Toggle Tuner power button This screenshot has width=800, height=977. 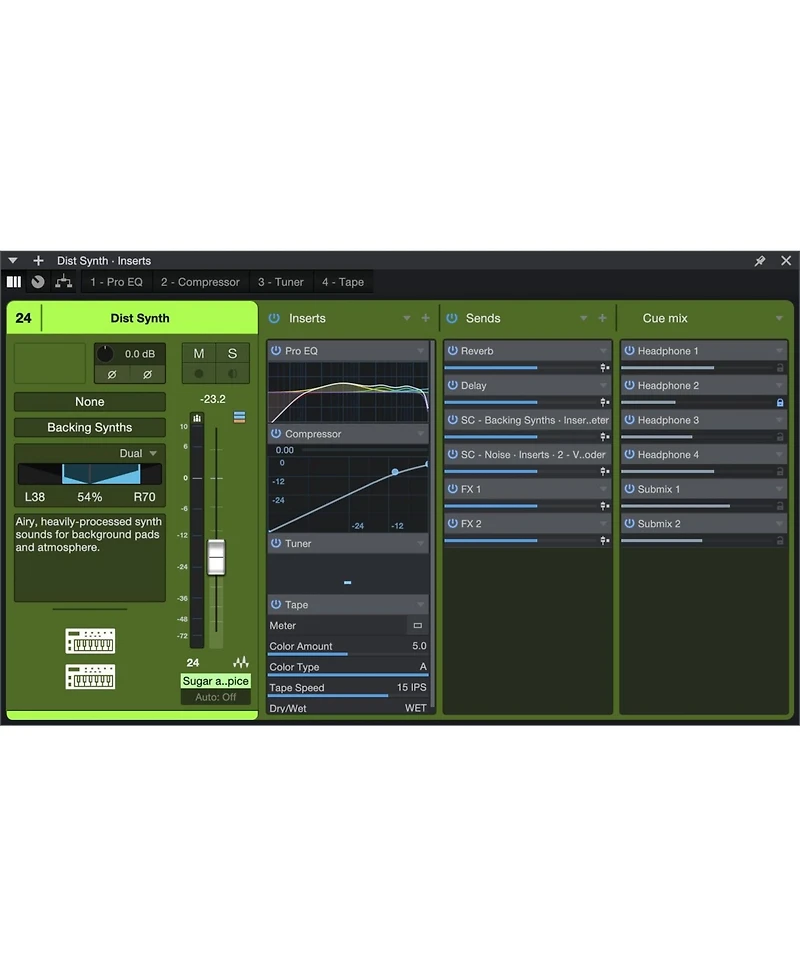[276, 543]
